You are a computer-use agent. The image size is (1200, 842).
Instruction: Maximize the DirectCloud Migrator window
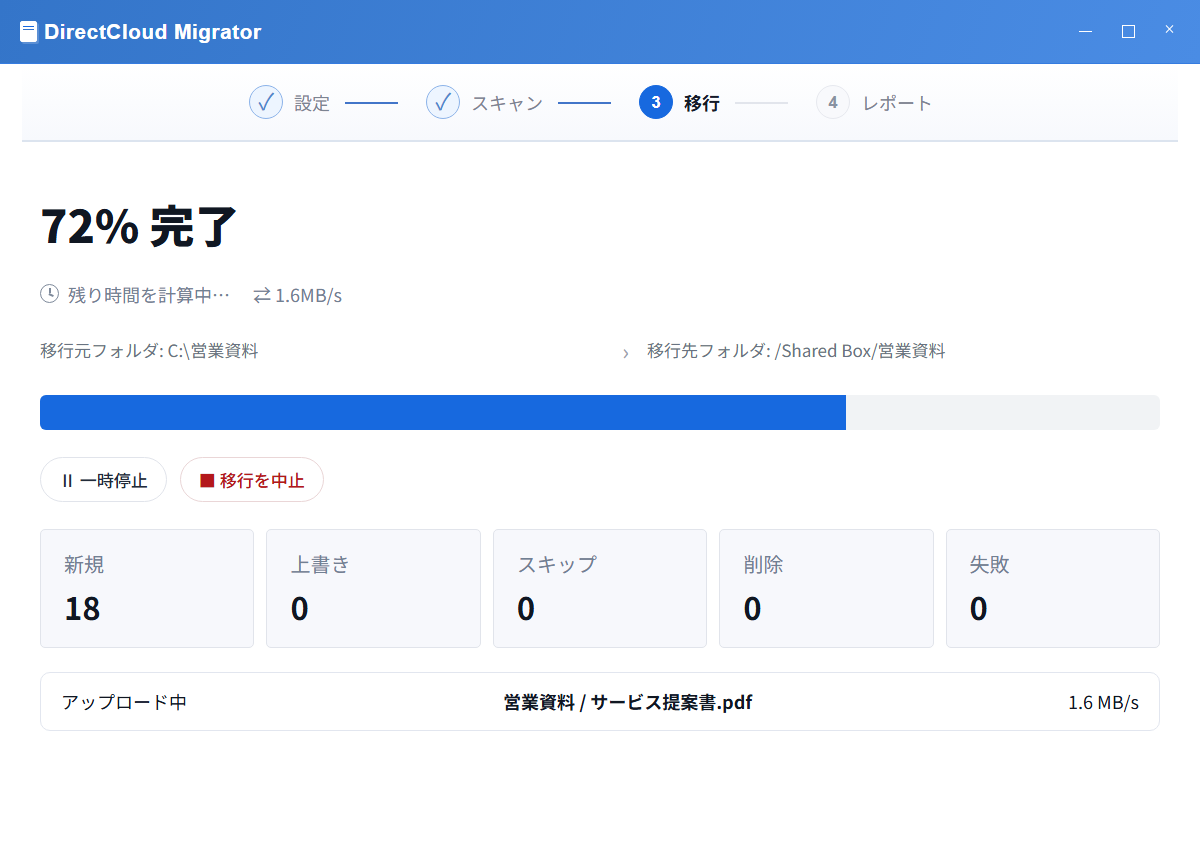coord(1128,31)
